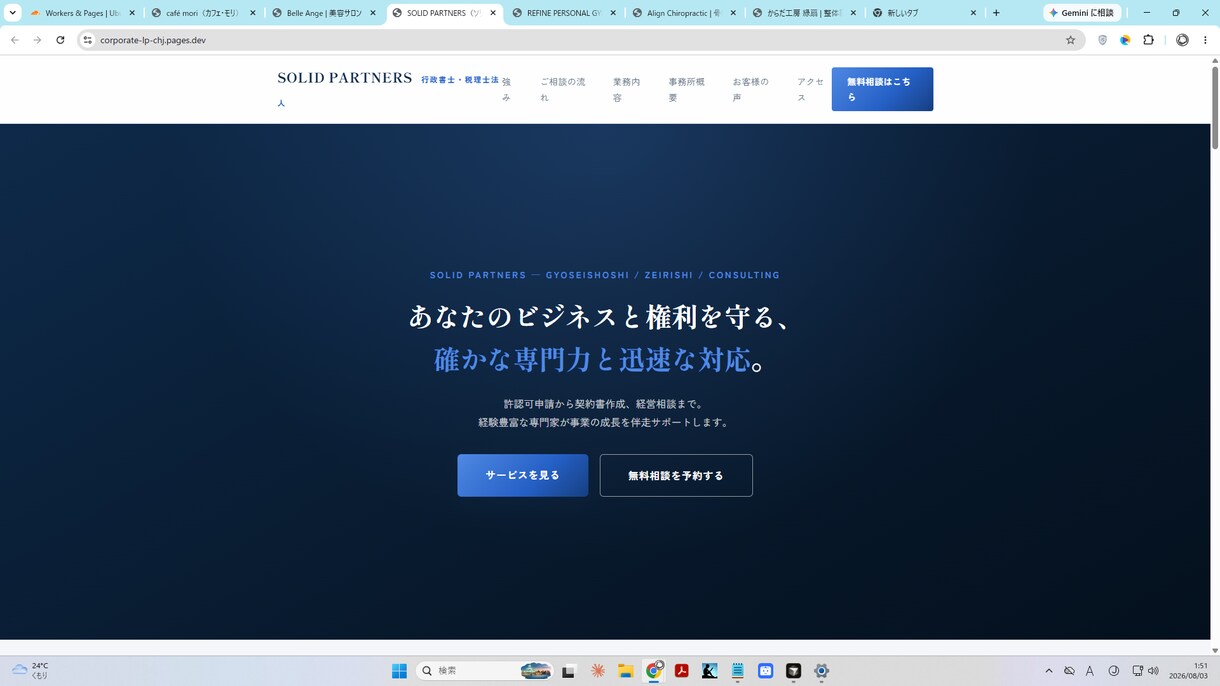Switch to the café mori tab

point(203,13)
